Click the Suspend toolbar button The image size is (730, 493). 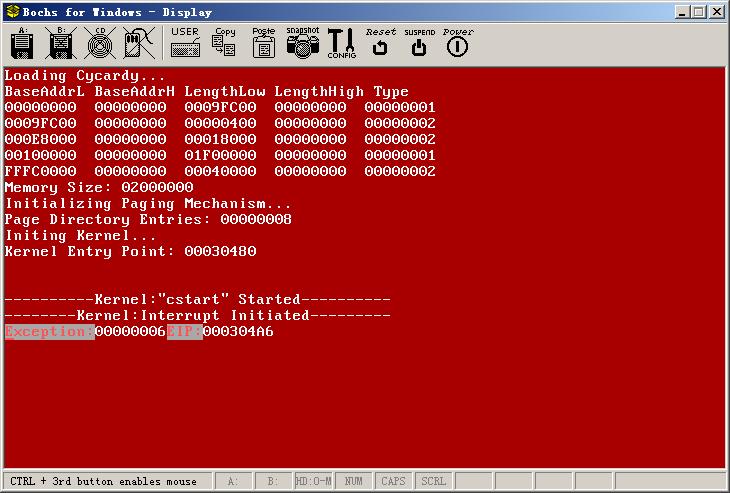pyautogui.click(x=419, y=43)
